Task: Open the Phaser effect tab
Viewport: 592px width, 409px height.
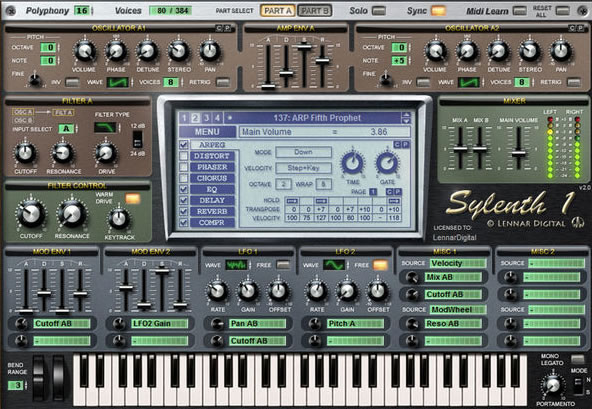Action: 212,167
